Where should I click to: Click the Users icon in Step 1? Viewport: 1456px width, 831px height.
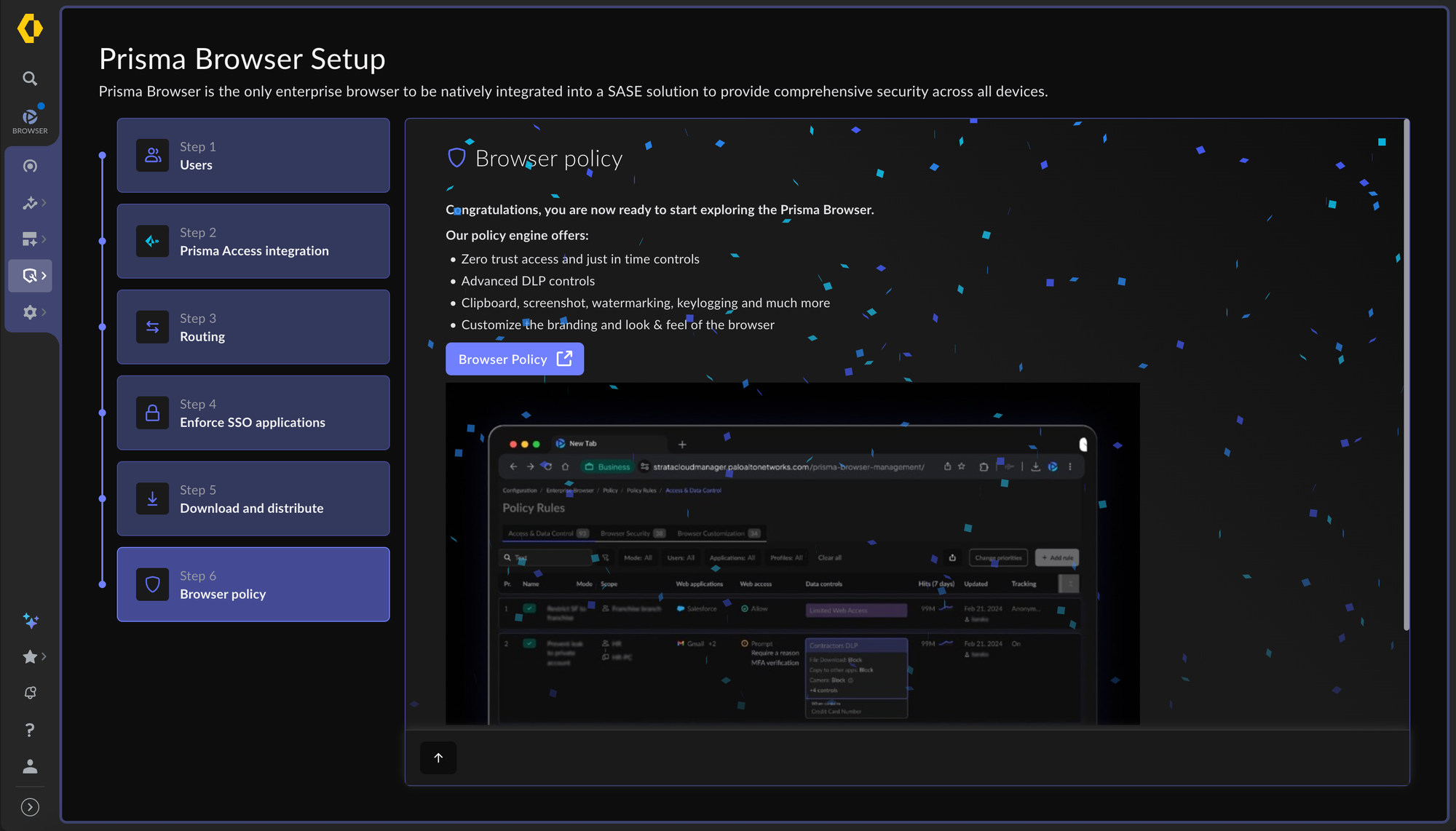coord(153,156)
